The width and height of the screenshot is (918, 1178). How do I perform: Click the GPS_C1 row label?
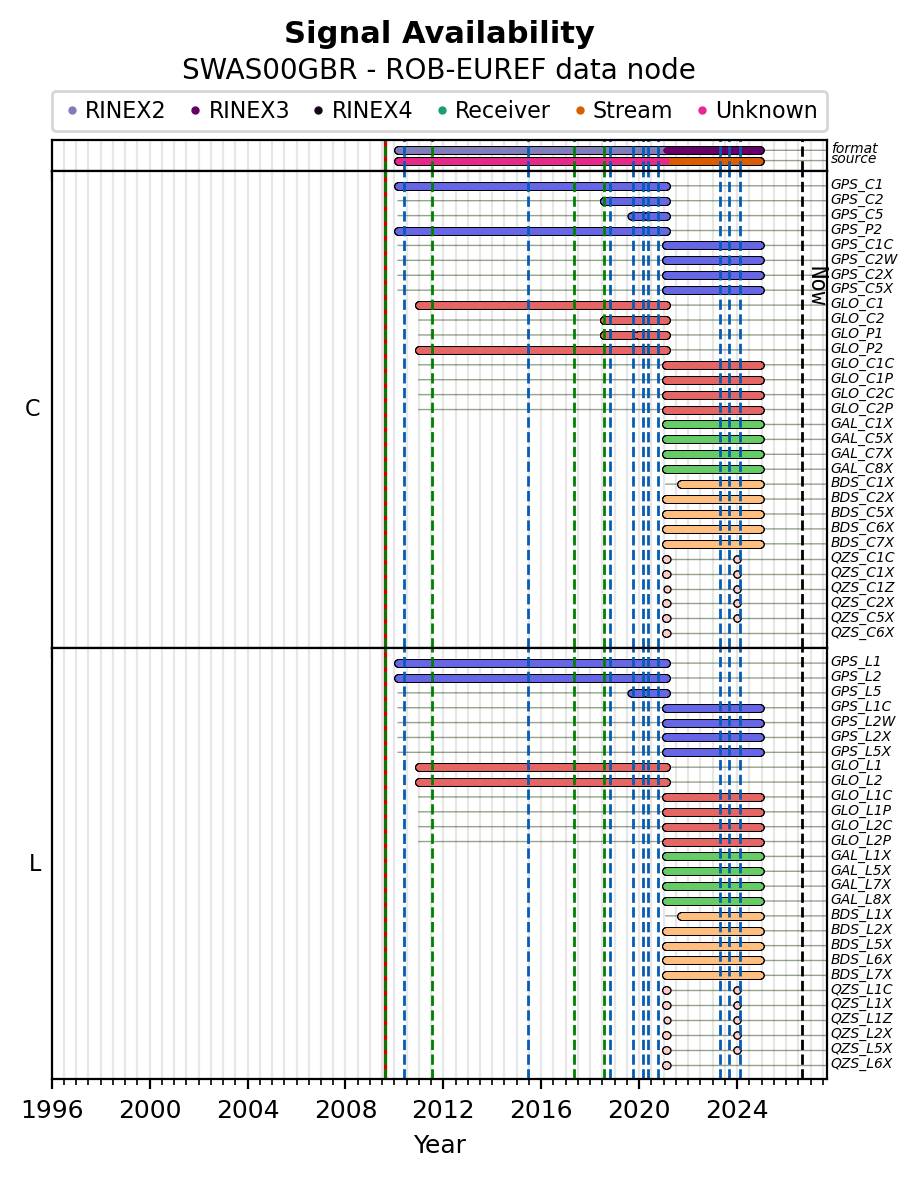tap(856, 184)
